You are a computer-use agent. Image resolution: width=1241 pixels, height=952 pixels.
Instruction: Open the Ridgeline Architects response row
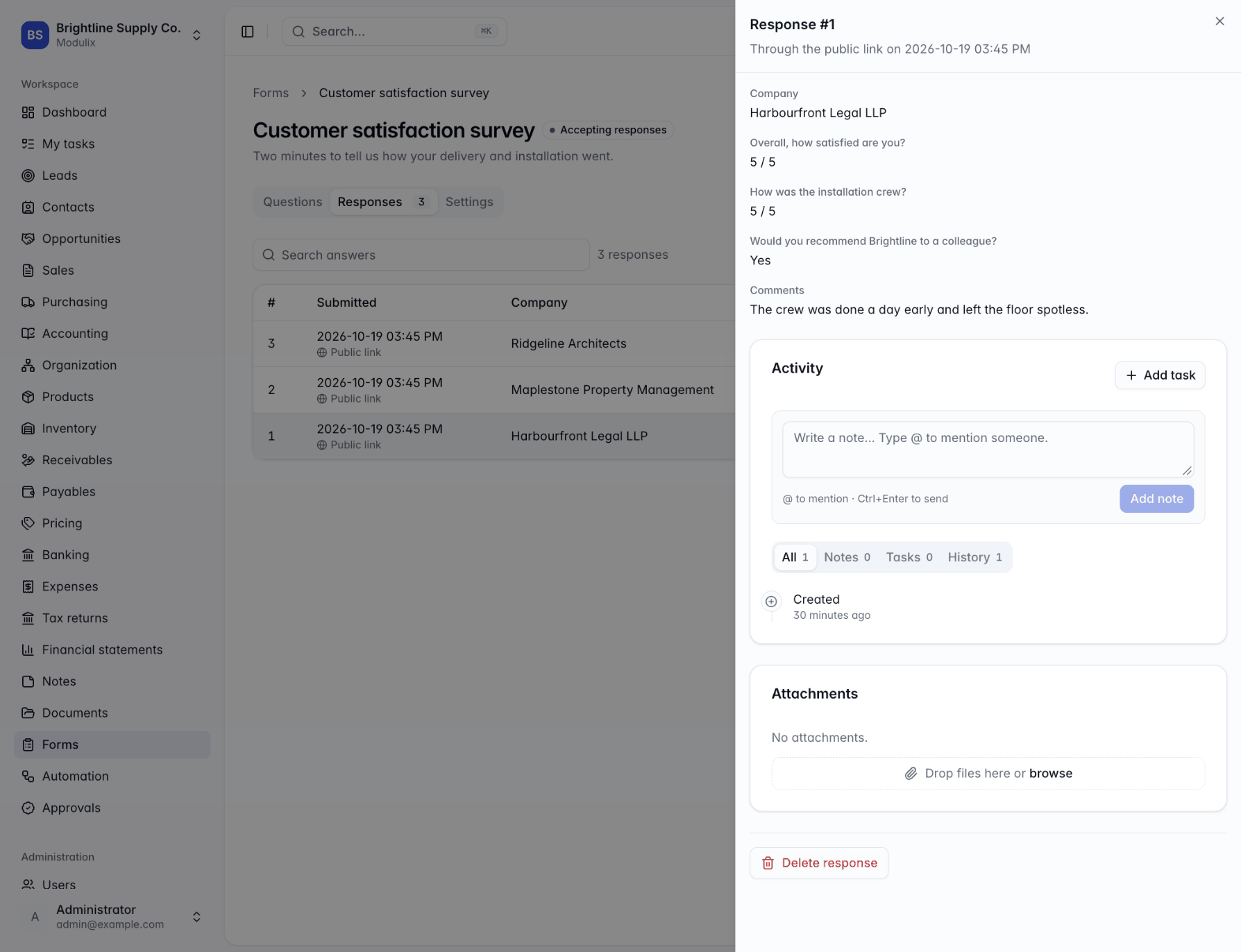pos(493,343)
